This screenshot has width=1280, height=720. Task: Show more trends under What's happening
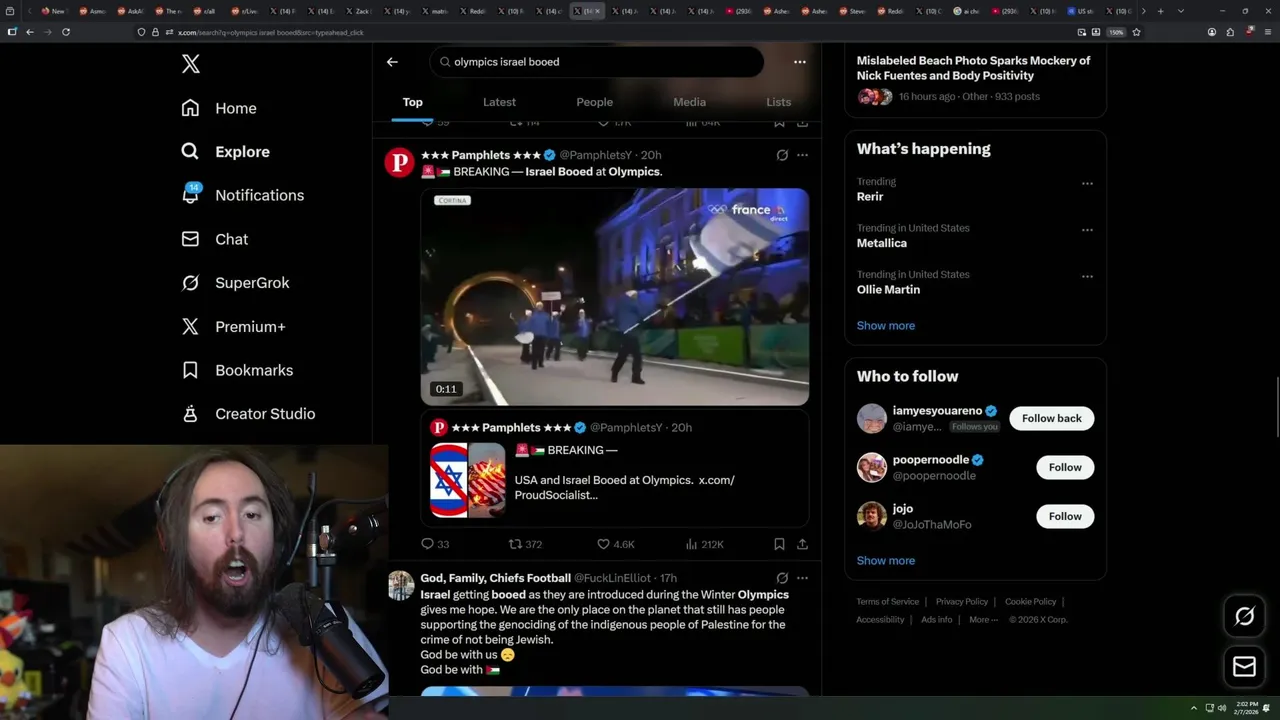coord(885,325)
